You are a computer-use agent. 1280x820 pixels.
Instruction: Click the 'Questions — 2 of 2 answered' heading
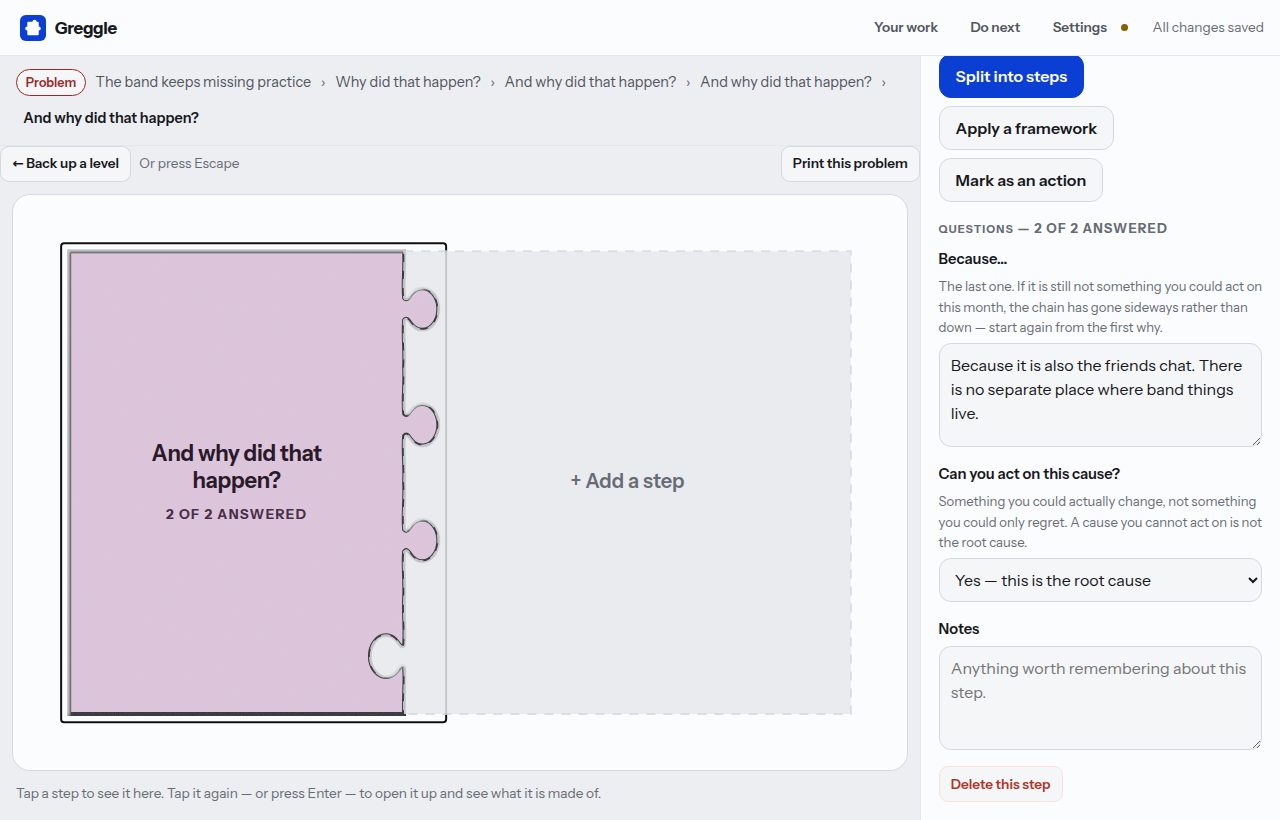click(1053, 228)
